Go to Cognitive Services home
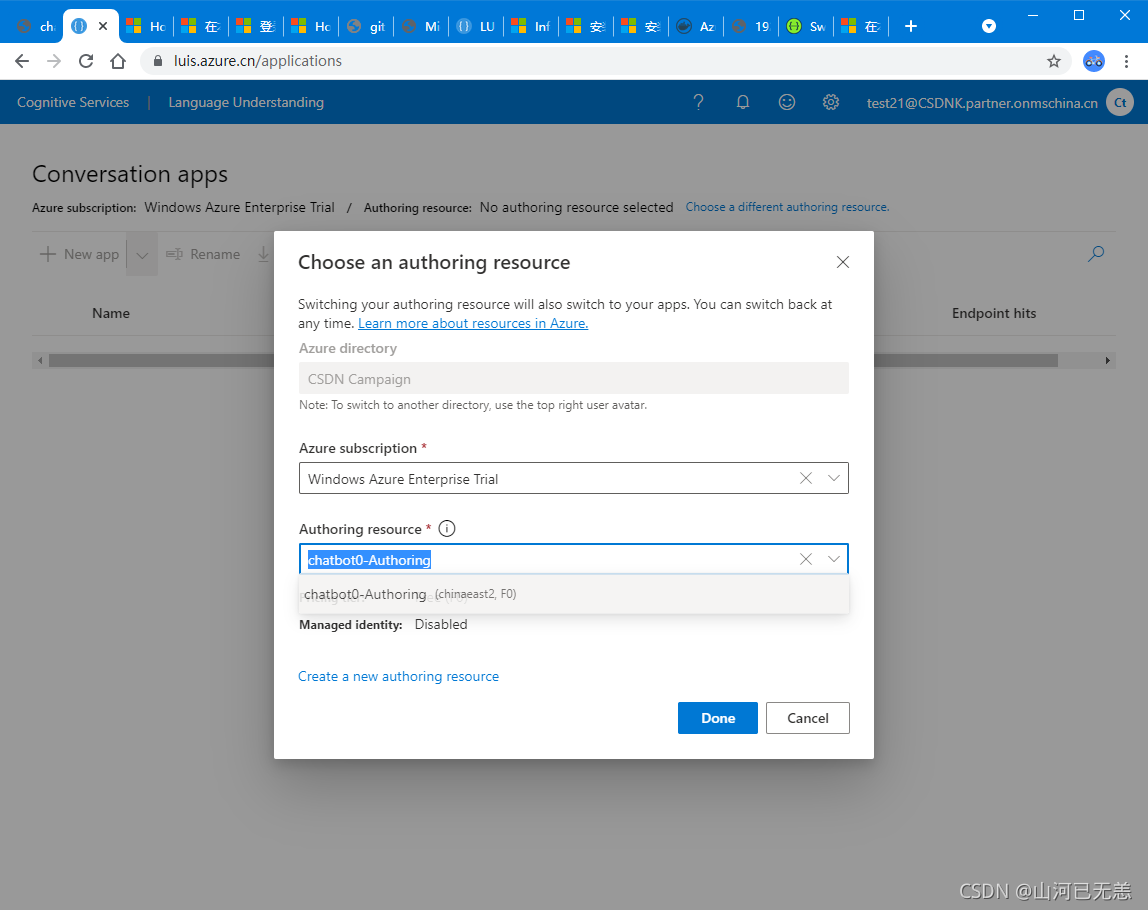This screenshot has height=910, width=1148. tap(73, 102)
